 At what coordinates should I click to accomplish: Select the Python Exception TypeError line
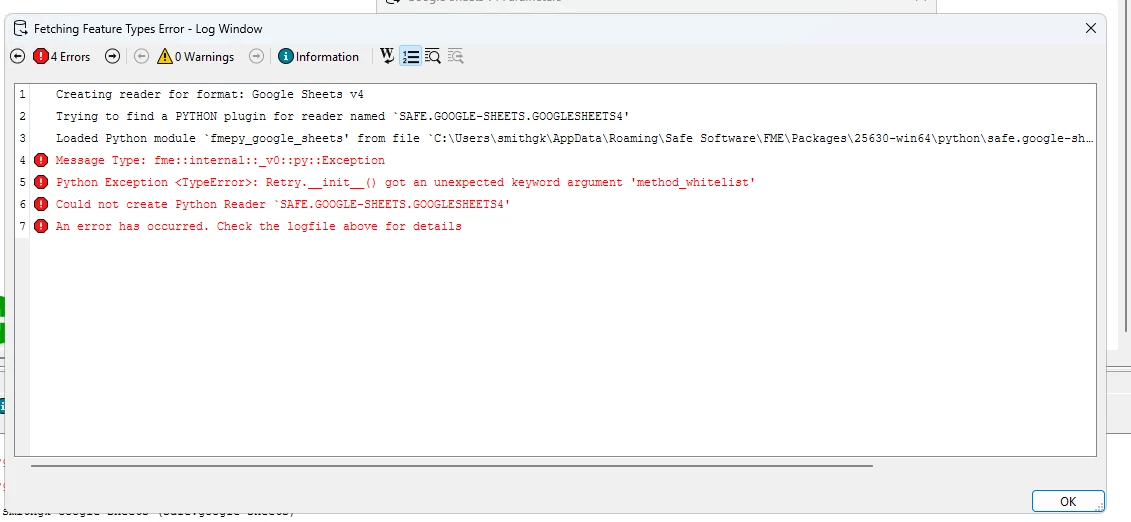click(x=405, y=182)
